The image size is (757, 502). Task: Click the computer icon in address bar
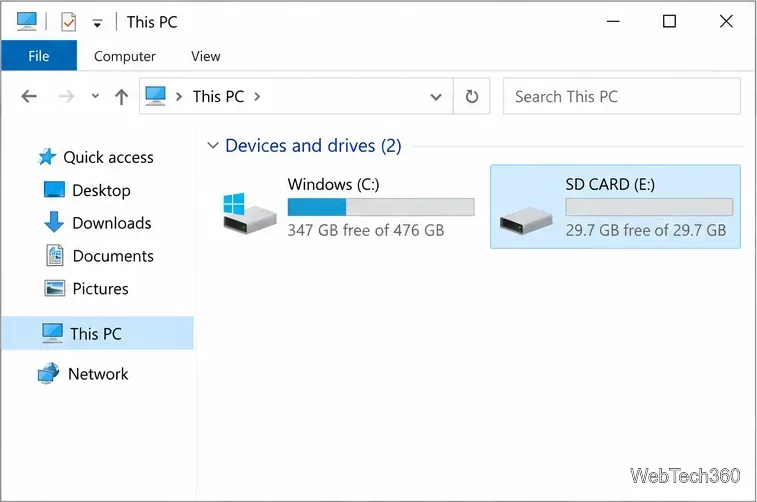(x=155, y=96)
